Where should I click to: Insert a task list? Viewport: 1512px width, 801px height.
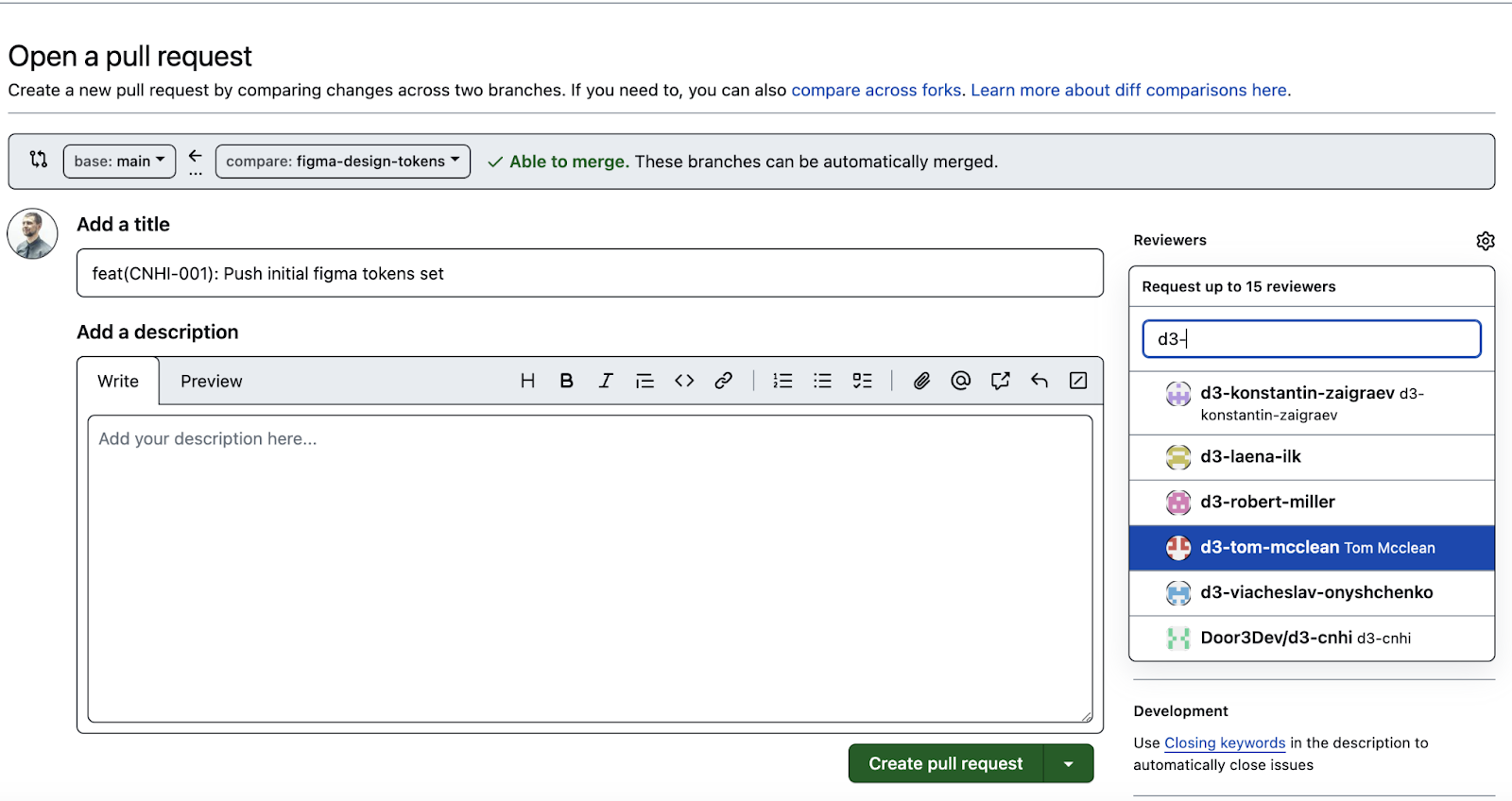point(862,381)
